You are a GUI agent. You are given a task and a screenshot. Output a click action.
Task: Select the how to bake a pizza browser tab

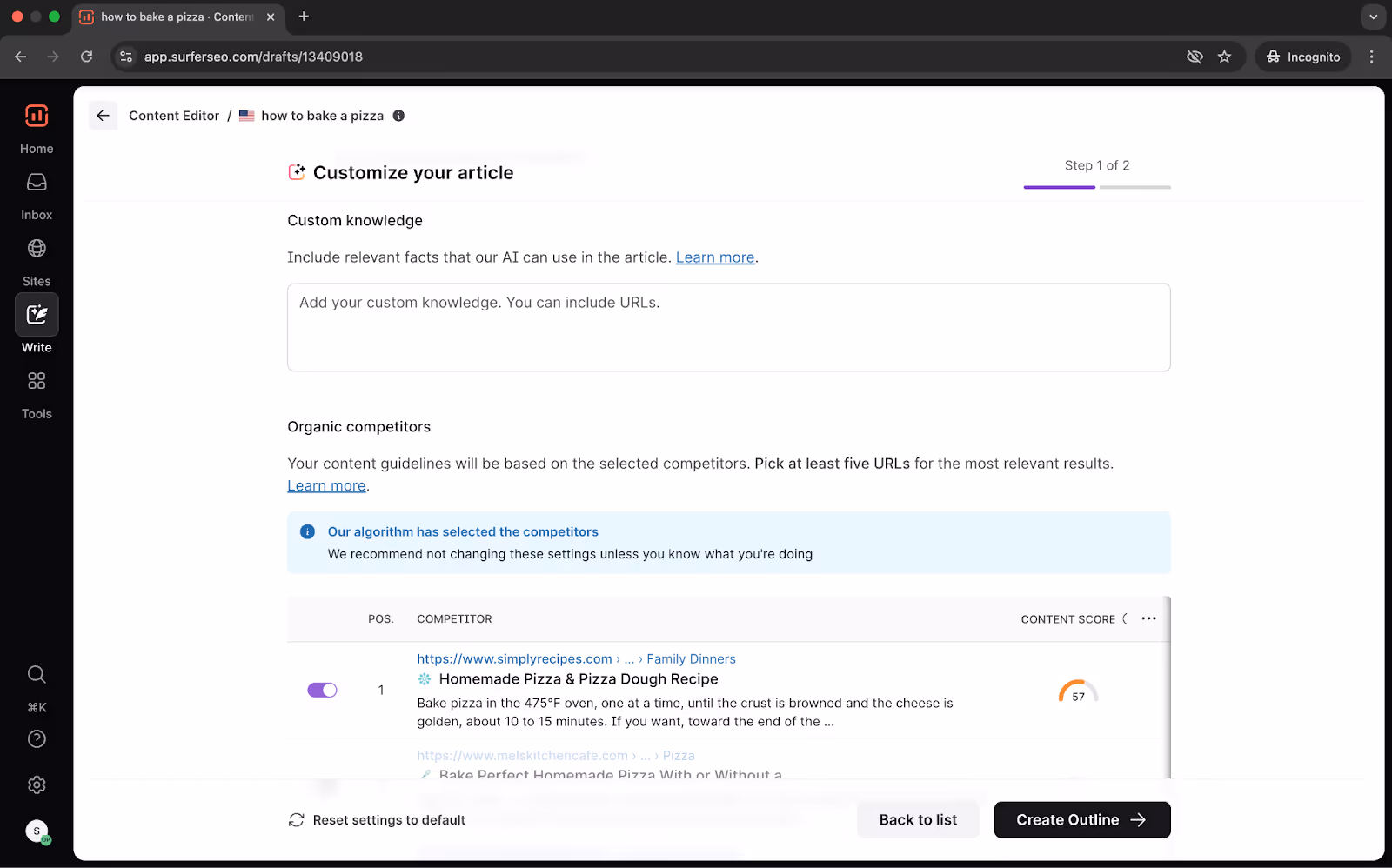click(178, 17)
